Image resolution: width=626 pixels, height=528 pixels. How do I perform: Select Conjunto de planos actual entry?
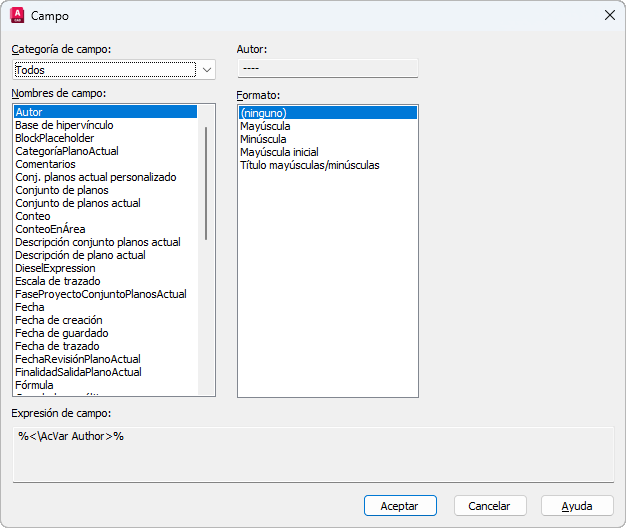tap(78, 203)
